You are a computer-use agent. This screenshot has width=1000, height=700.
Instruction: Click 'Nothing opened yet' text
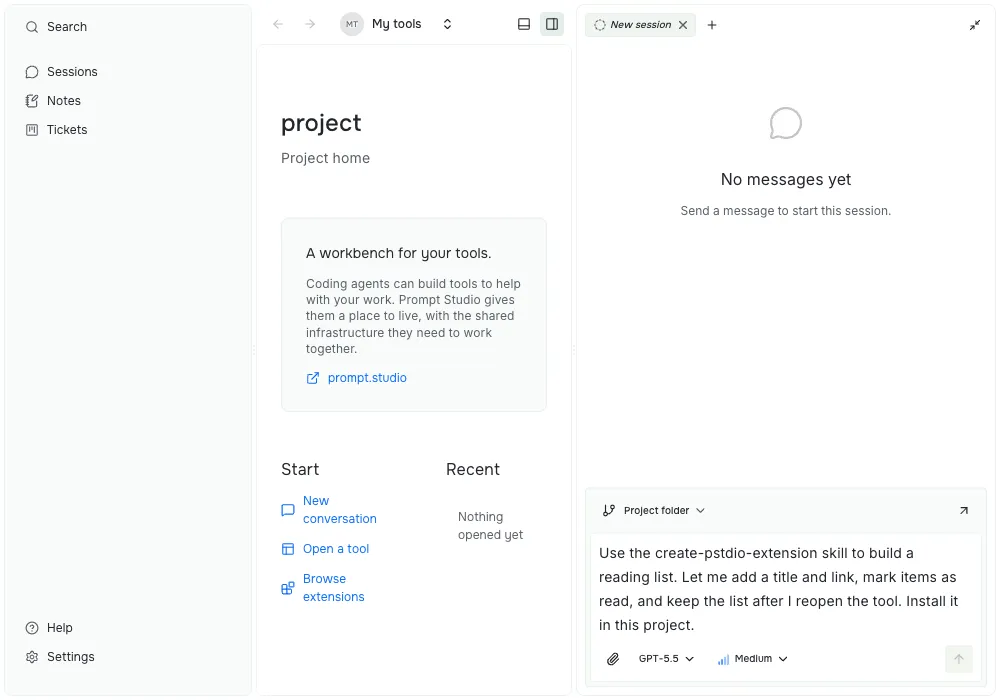click(x=490, y=526)
